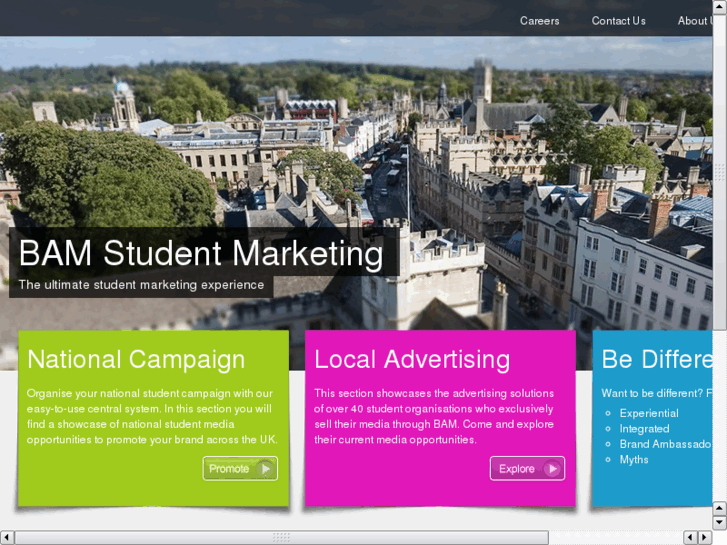Click the National Campaign description paragraph
727x545 pixels.
tap(152, 417)
